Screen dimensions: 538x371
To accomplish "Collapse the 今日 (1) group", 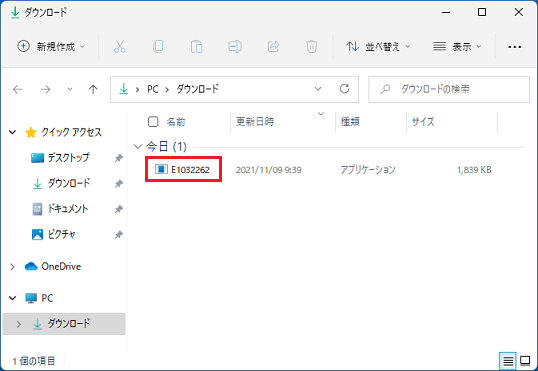I will (x=138, y=147).
